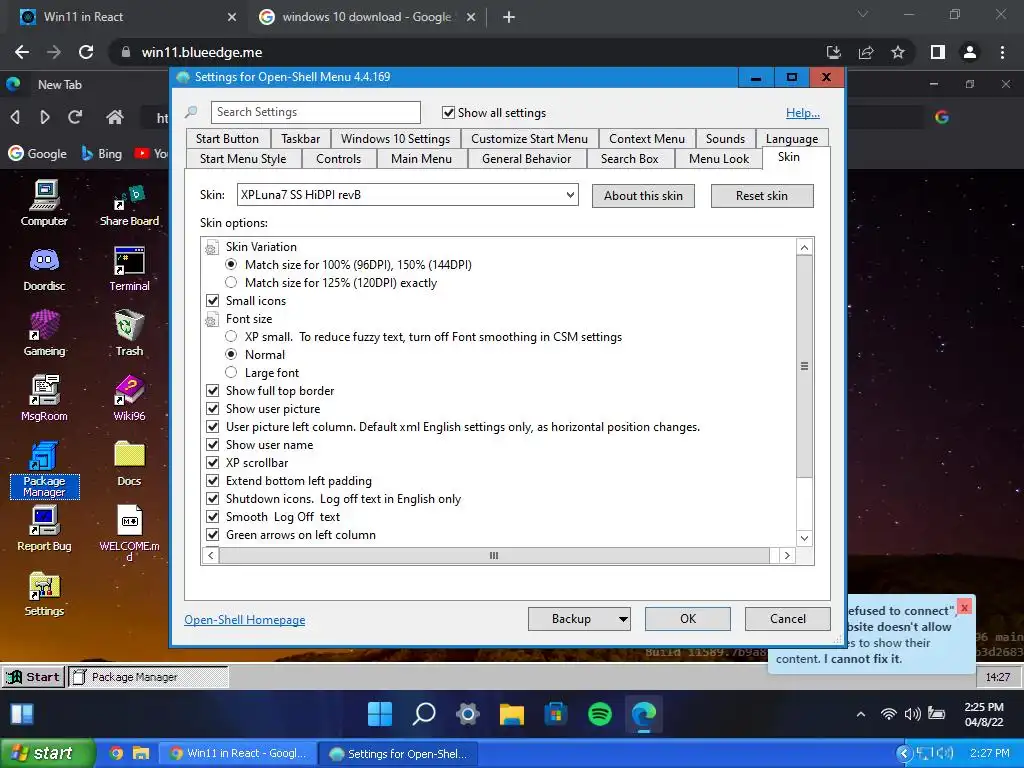Open Edge from the Win11 taskbar
The height and width of the screenshot is (768, 1024).
coord(644,714)
